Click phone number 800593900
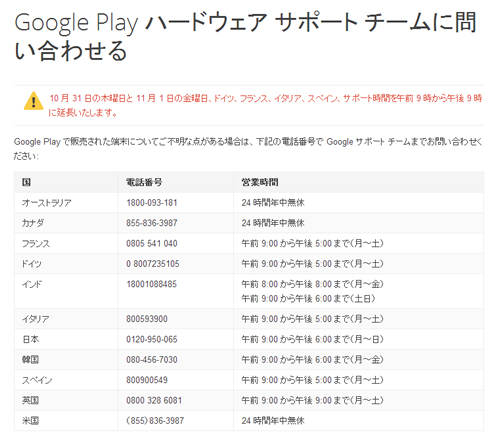500x445 pixels. (x=147, y=319)
